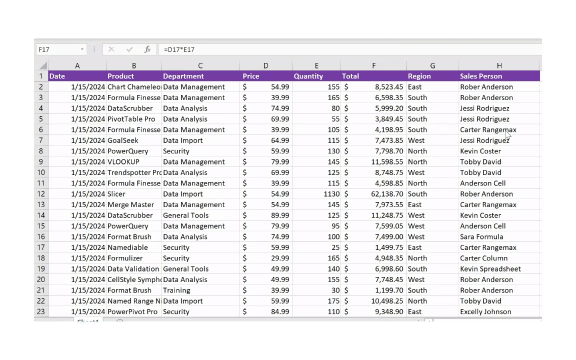The height and width of the screenshot is (360, 576).
Task: Select column F header
Action: pos(374,65)
